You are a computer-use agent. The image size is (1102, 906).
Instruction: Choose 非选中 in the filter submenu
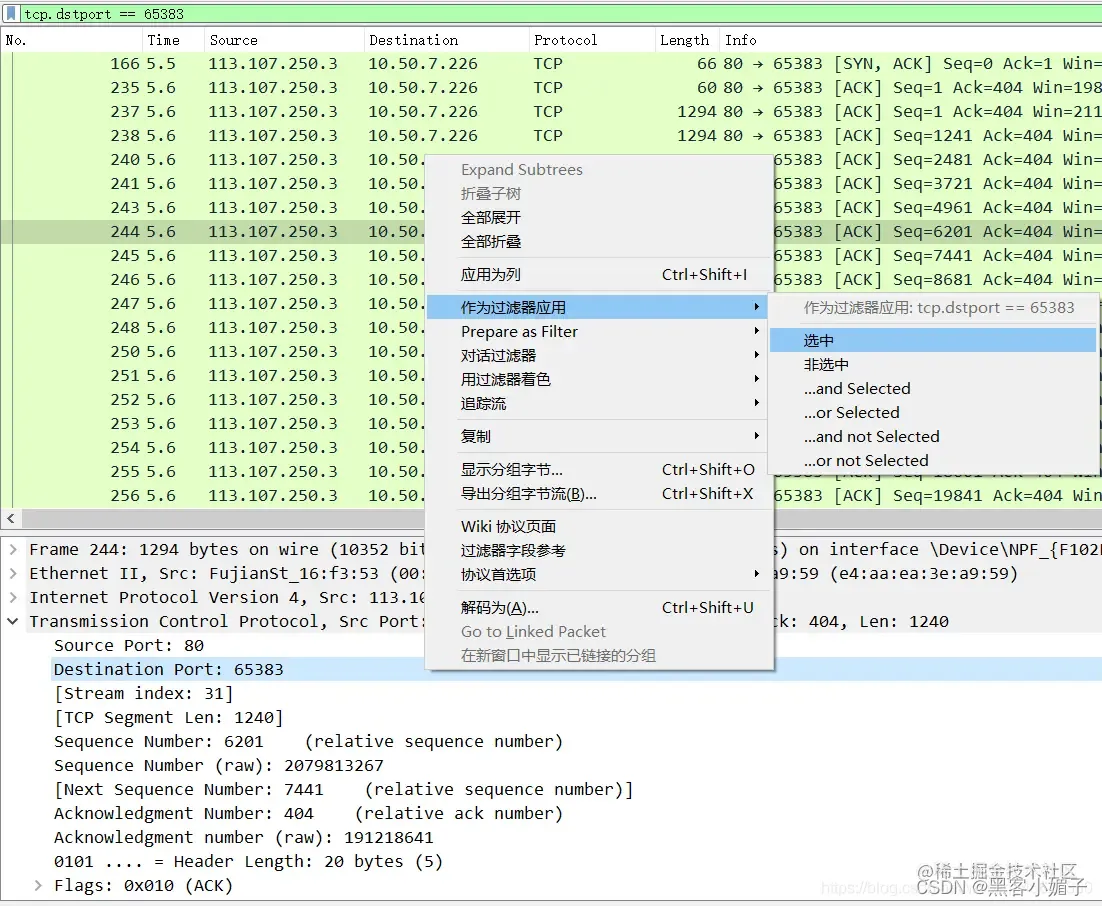tap(933, 364)
